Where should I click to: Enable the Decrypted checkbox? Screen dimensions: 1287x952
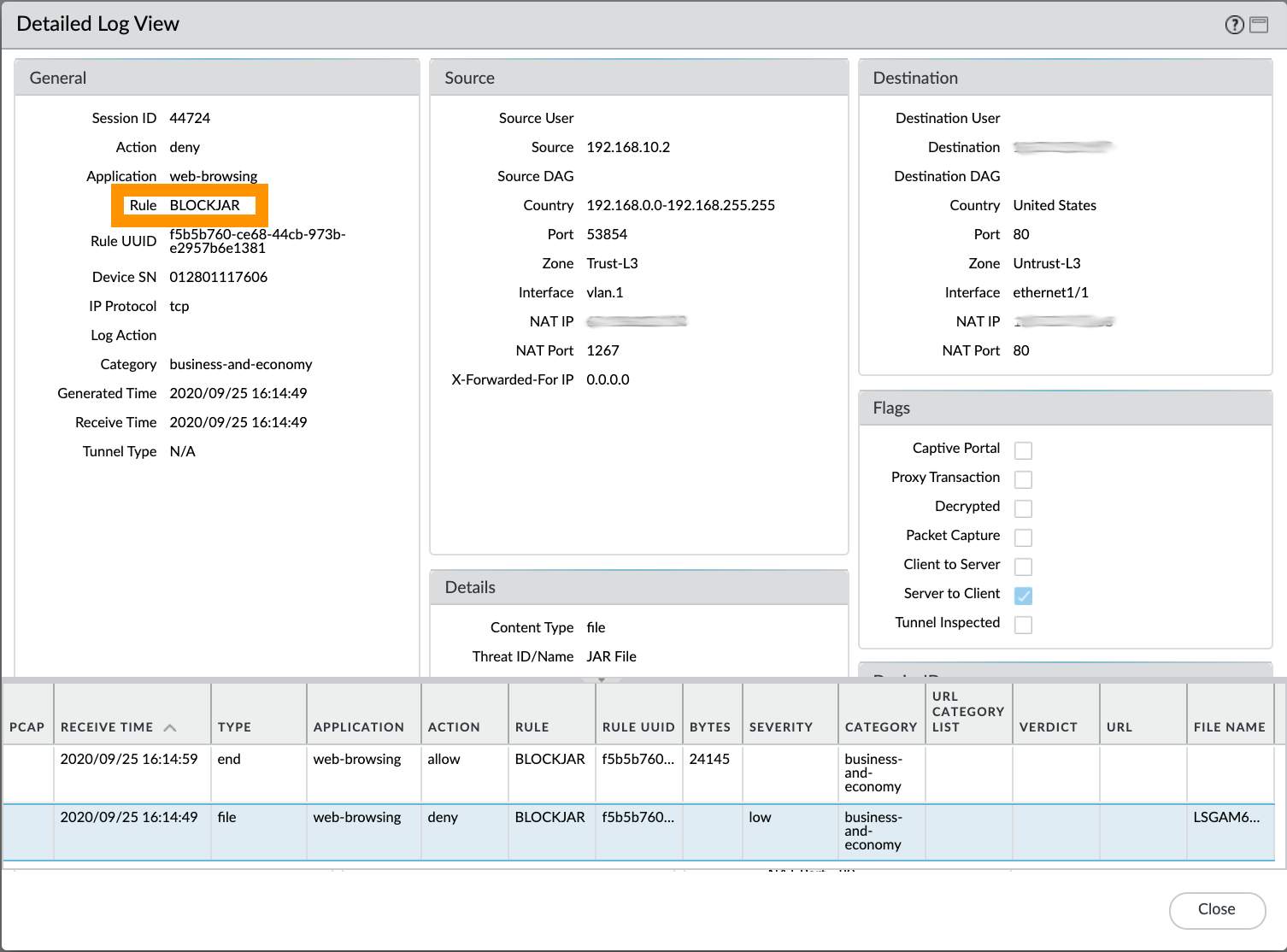1023,508
